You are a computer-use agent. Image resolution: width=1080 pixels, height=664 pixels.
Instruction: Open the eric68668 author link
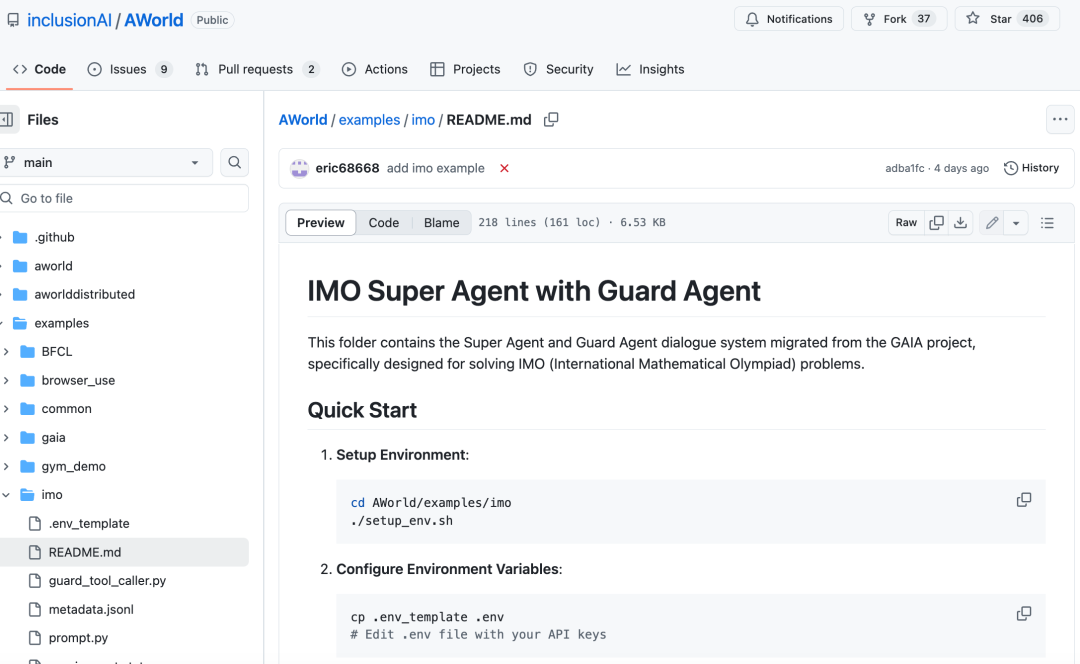coord(347,168)
